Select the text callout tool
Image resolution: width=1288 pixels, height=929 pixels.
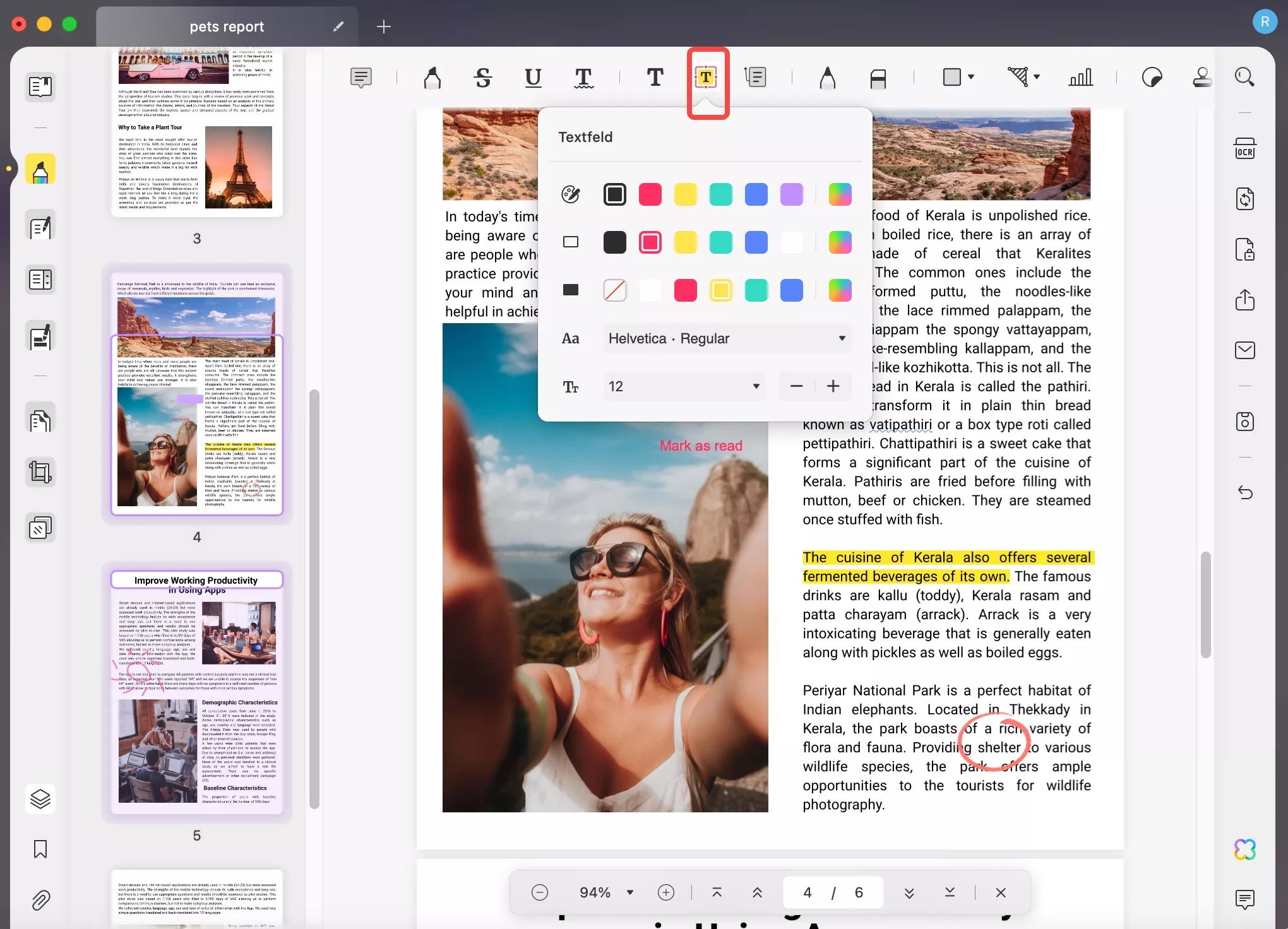pyautogui.click(x=755, y=77)
